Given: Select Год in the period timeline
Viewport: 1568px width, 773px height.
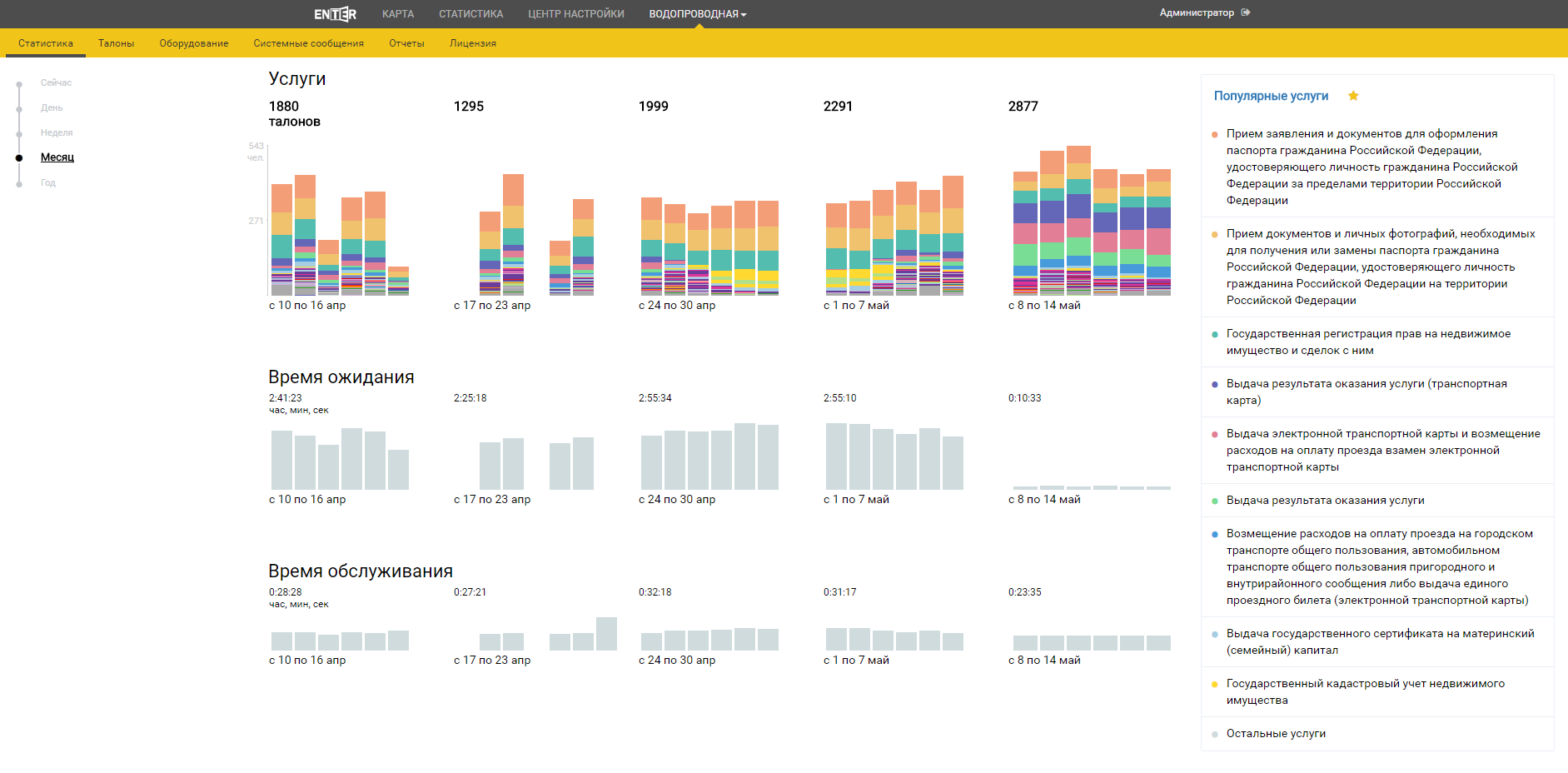Looking at the screenshot, I should pos(48,183).
